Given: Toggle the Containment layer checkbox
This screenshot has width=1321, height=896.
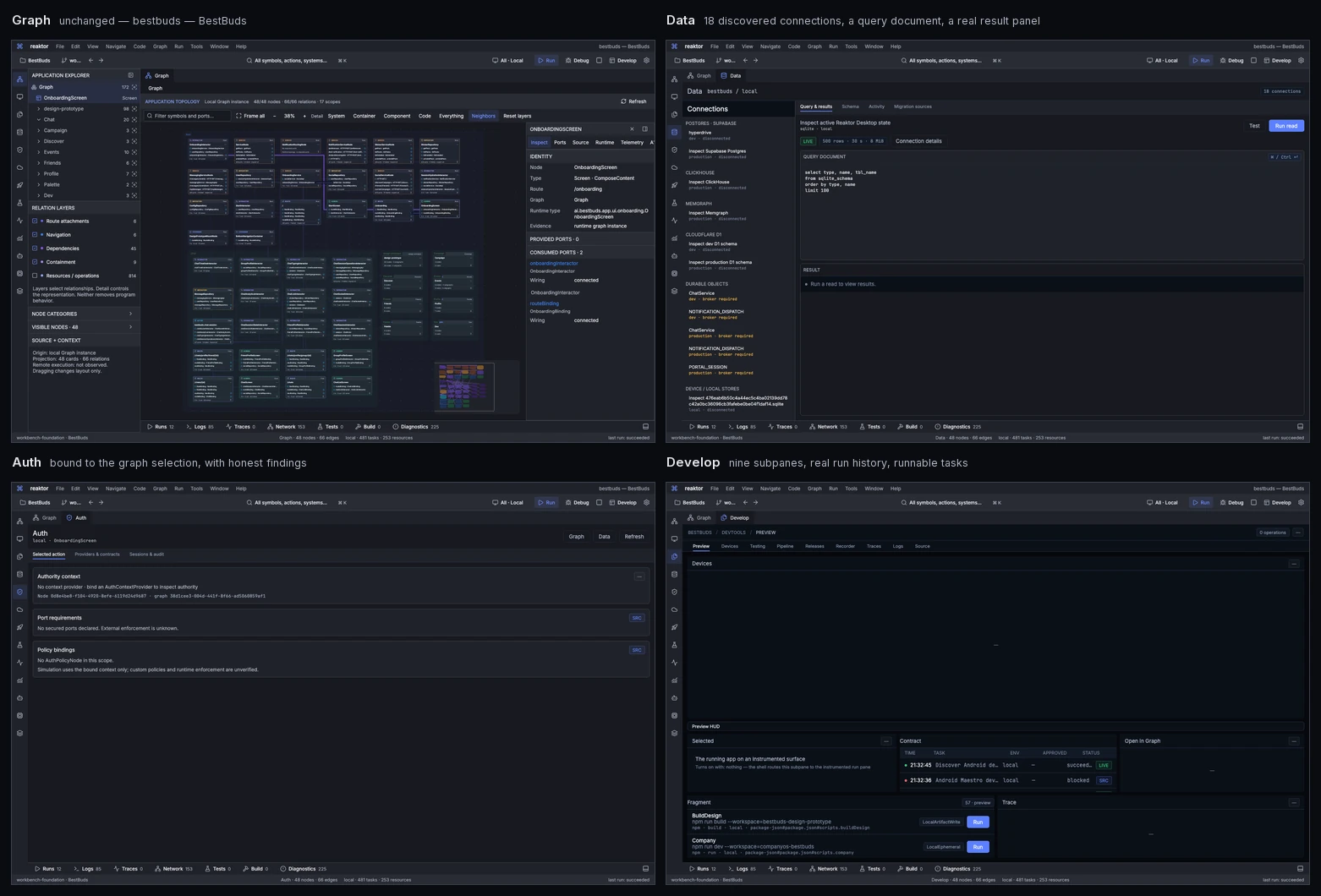Looking at the screenshot, I should point(35,262).
